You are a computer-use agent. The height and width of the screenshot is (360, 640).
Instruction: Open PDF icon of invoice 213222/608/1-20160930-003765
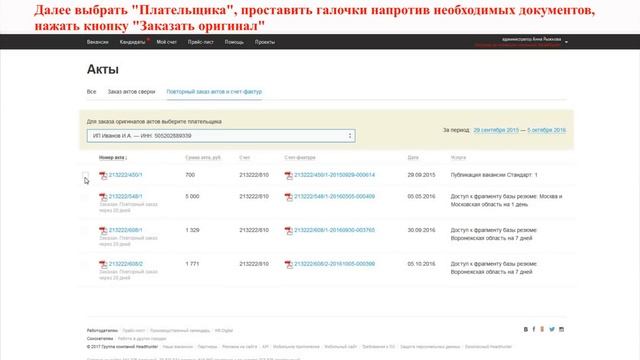coord(289,231)
